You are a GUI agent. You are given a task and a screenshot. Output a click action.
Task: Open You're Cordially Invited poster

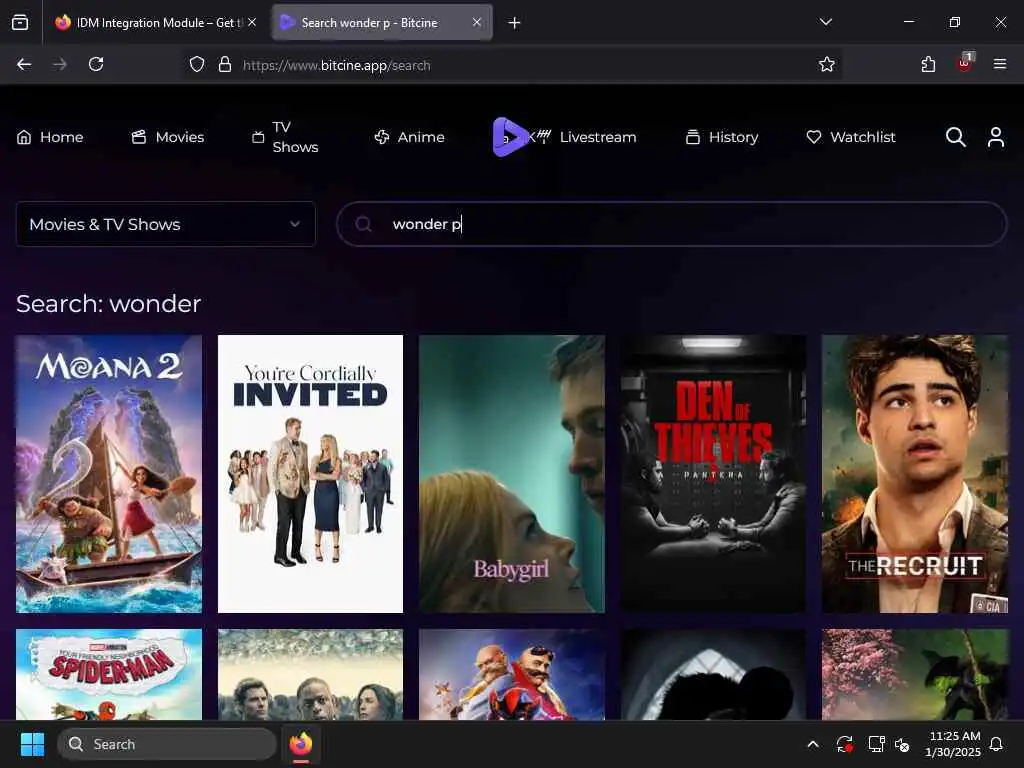tap(310, 473)
